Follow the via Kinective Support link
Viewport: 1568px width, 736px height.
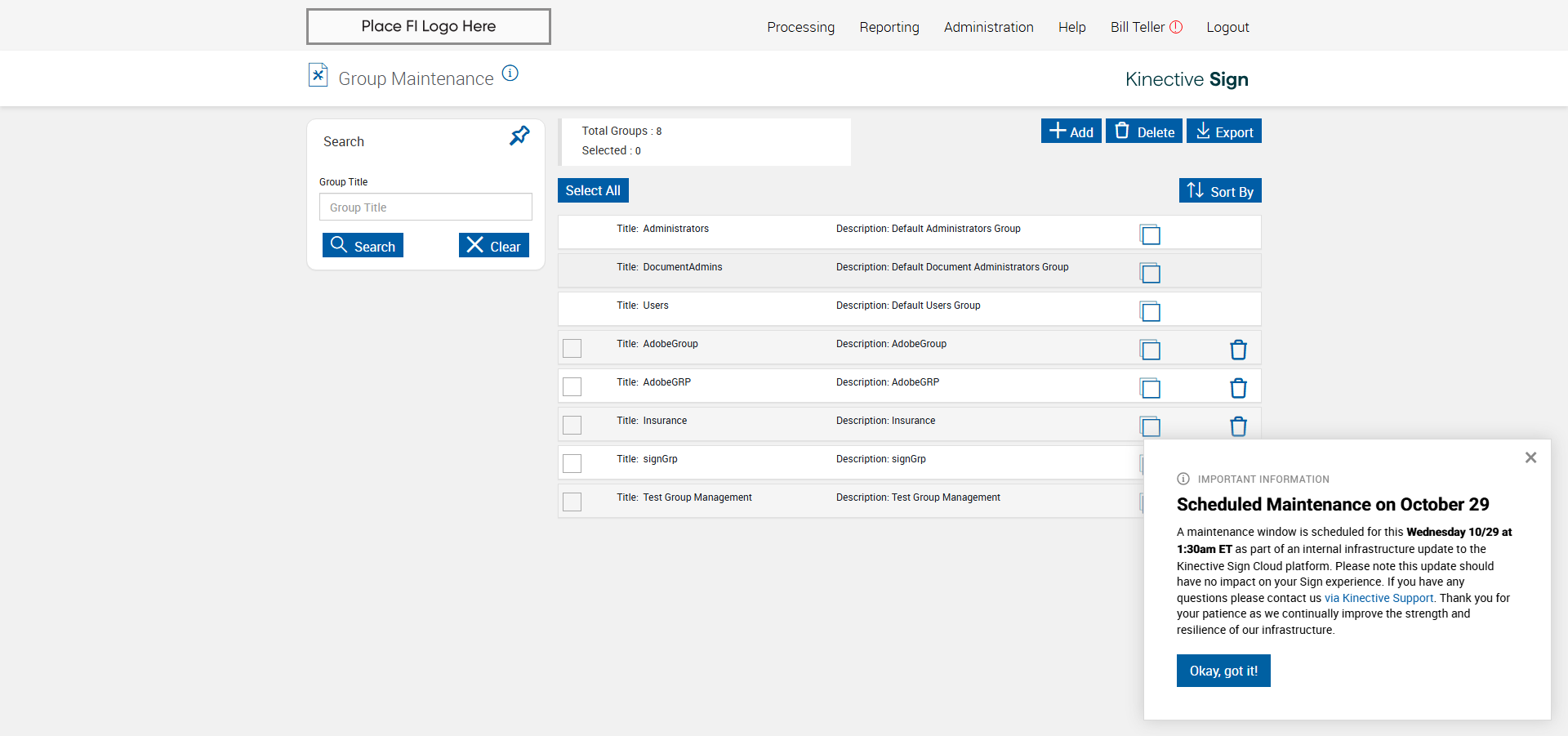click(1379, 598)
